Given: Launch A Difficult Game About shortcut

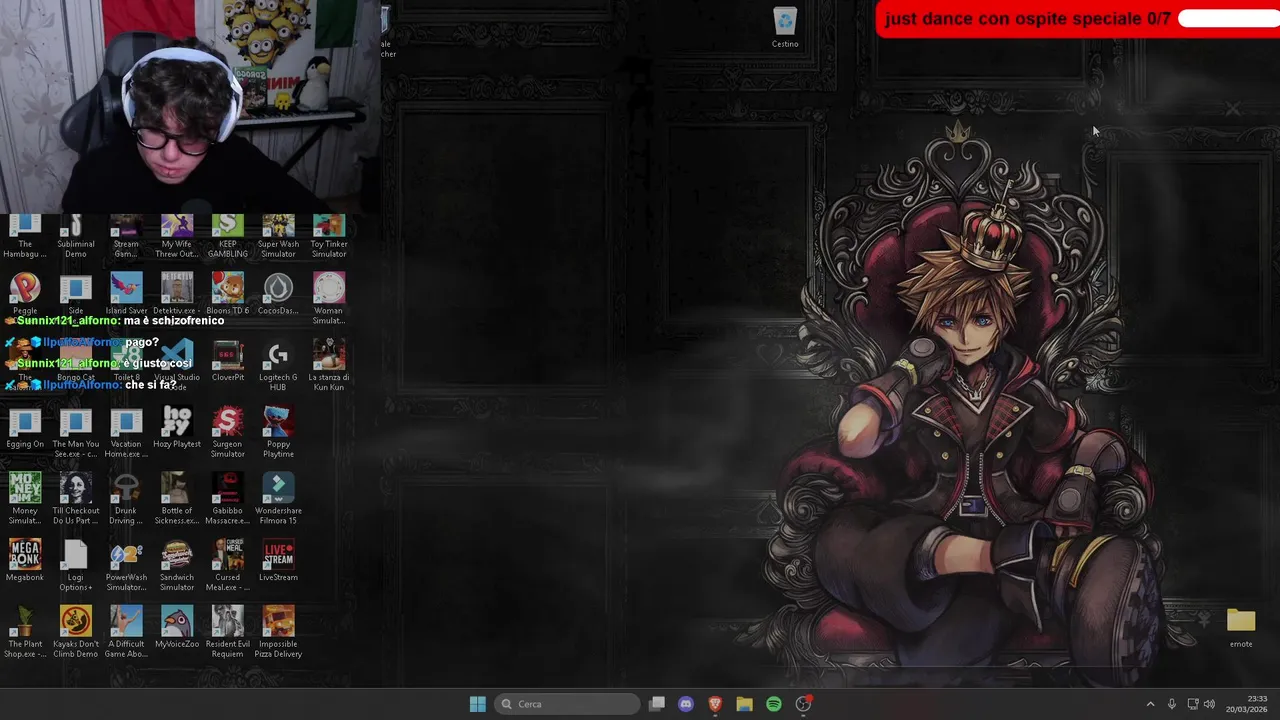Looking at the screenshot, I should coord(126,633).
